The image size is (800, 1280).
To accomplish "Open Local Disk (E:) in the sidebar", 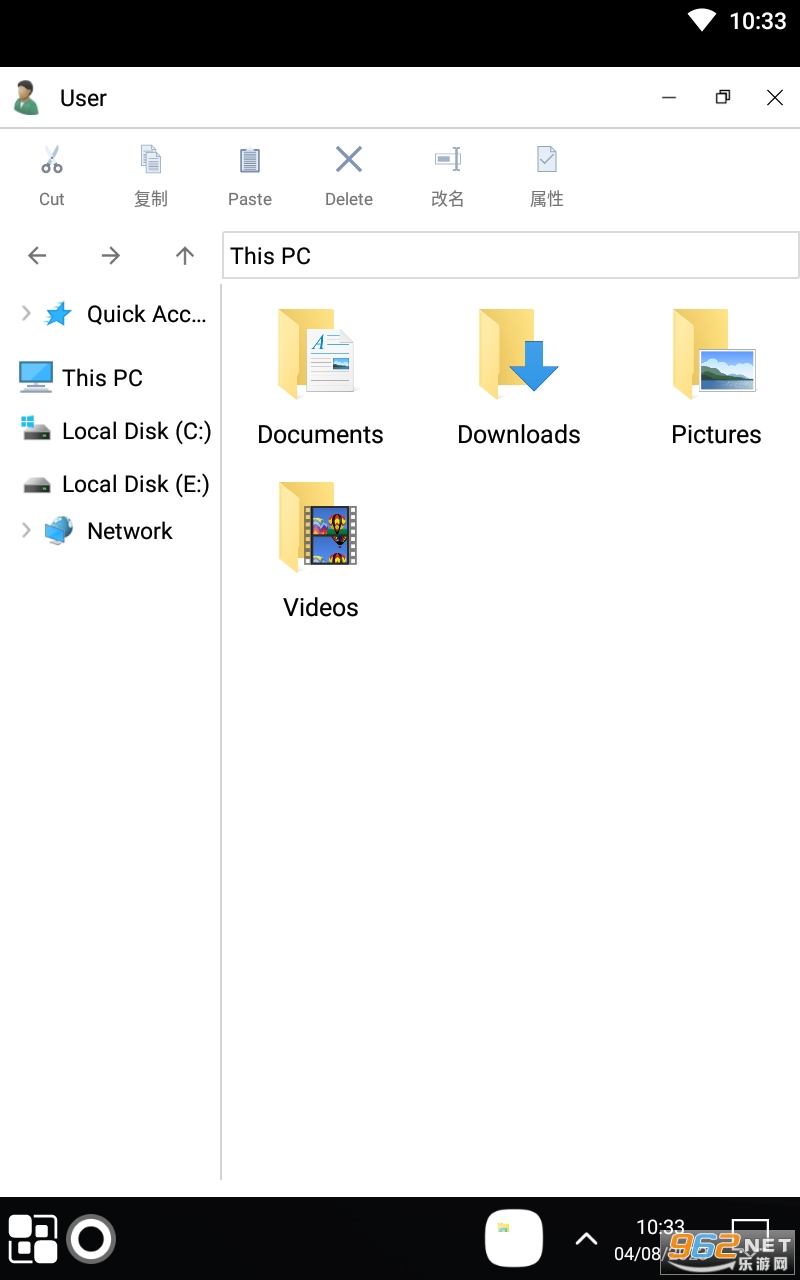I will coord(135,484).
